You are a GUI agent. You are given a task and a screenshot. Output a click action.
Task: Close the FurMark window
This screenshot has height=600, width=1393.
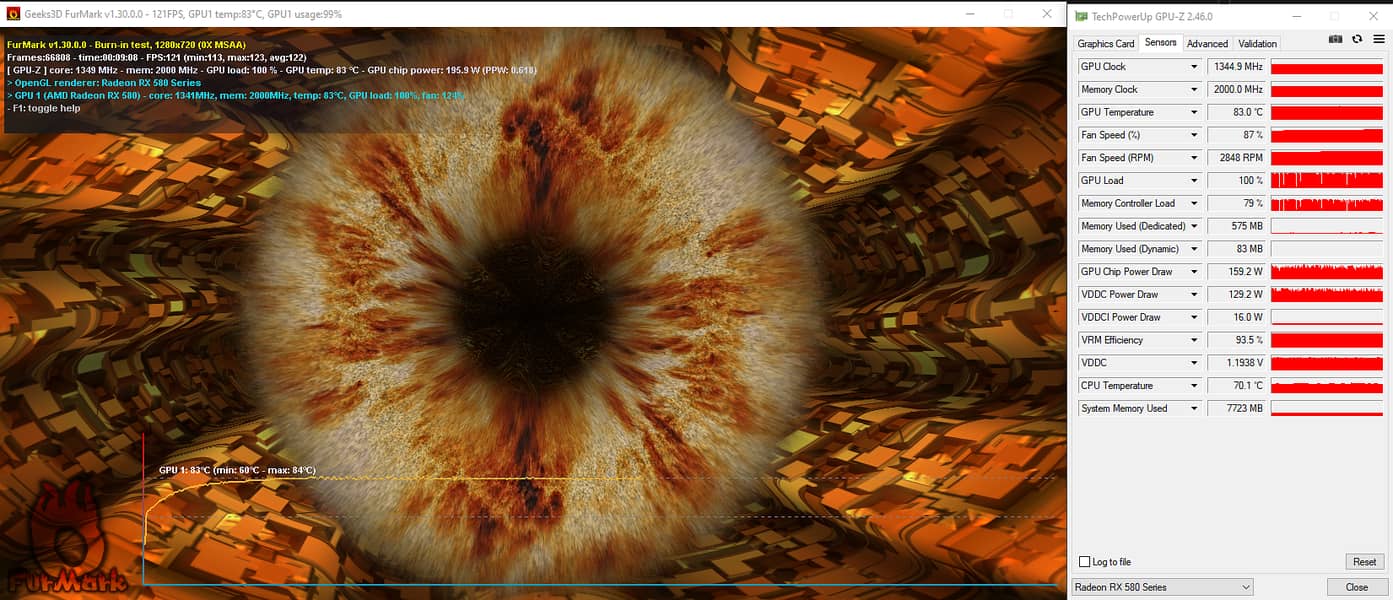1047,14
